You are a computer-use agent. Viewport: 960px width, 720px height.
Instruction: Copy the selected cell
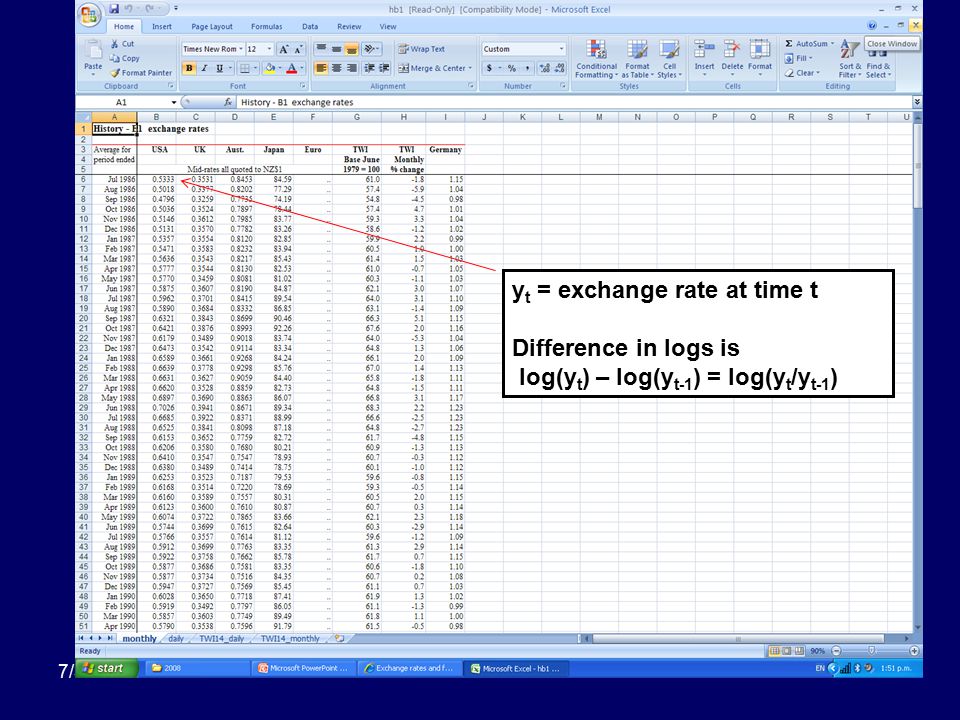coord(124,58)
